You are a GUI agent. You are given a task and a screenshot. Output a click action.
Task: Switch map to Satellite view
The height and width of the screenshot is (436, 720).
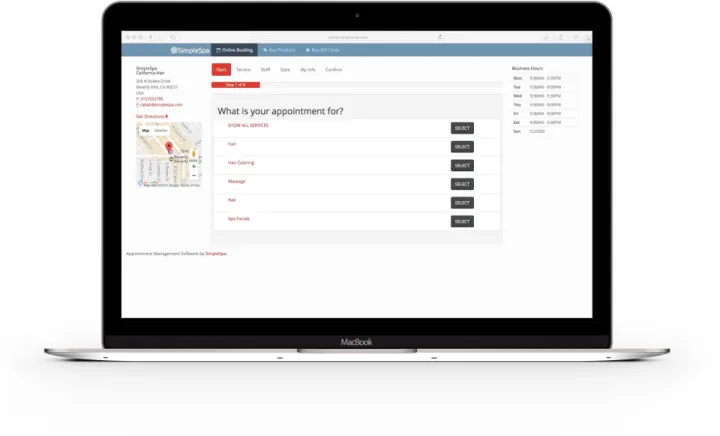[161, 130]
